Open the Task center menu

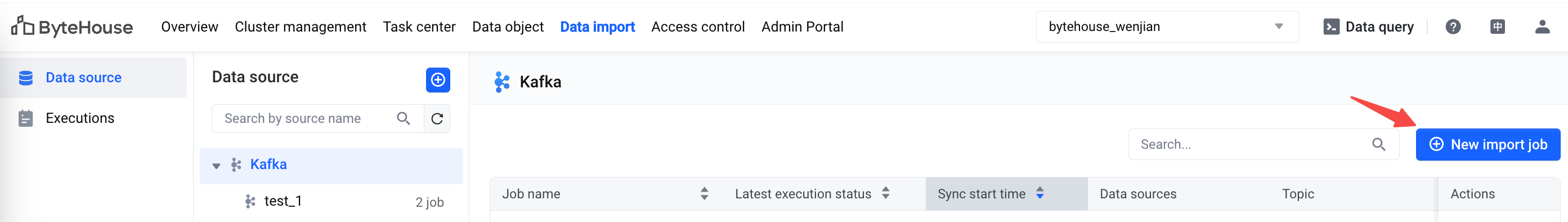tap(419, 27)
